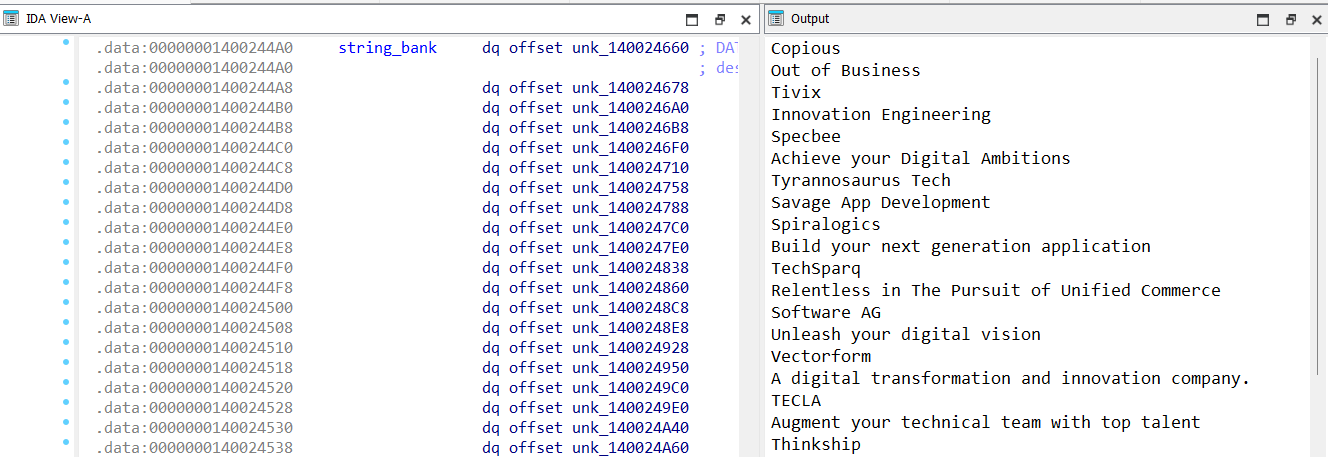This screenshot has width=1328, height=457.
Task: Float the IDA View-A panel
Action: pyautogui.click(x=719, y=20)
